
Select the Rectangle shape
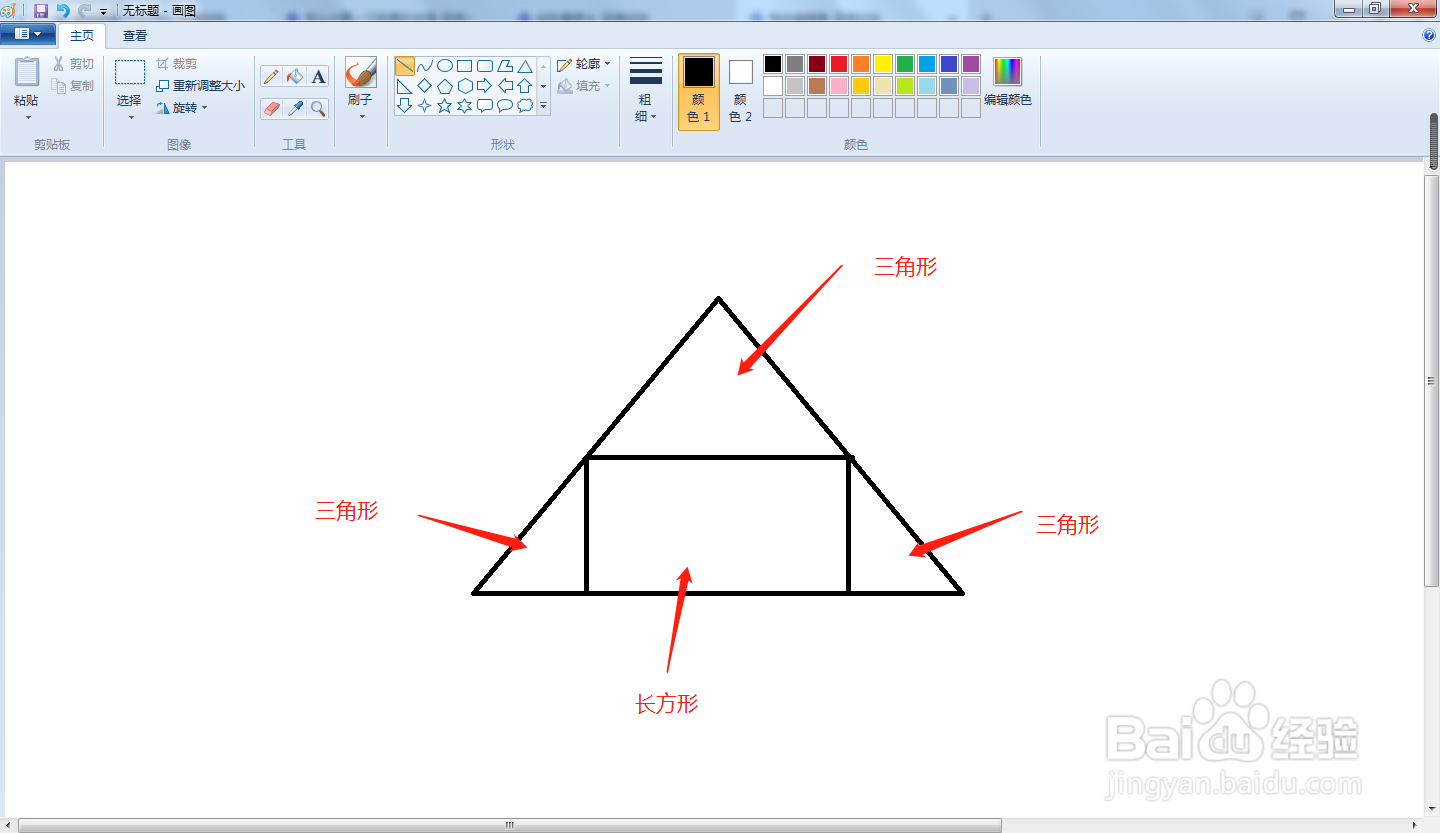pyautogui.click(x=464, y=68)
